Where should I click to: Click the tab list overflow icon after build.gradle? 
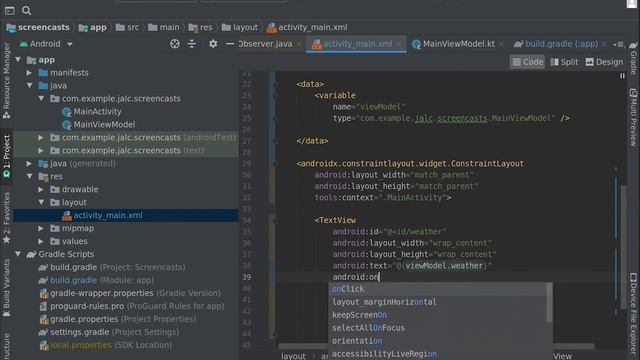point(618,44)
